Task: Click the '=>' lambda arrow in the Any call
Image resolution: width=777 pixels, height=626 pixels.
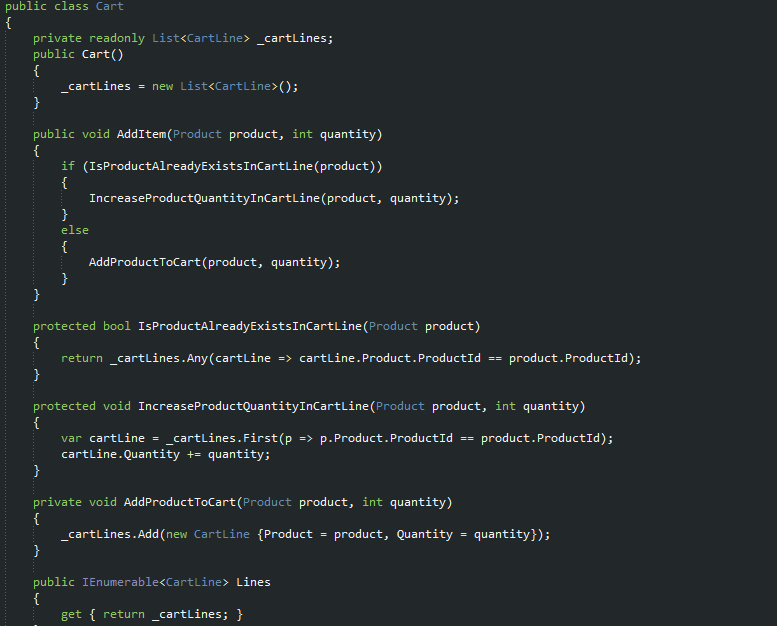Action: [285, 358]
